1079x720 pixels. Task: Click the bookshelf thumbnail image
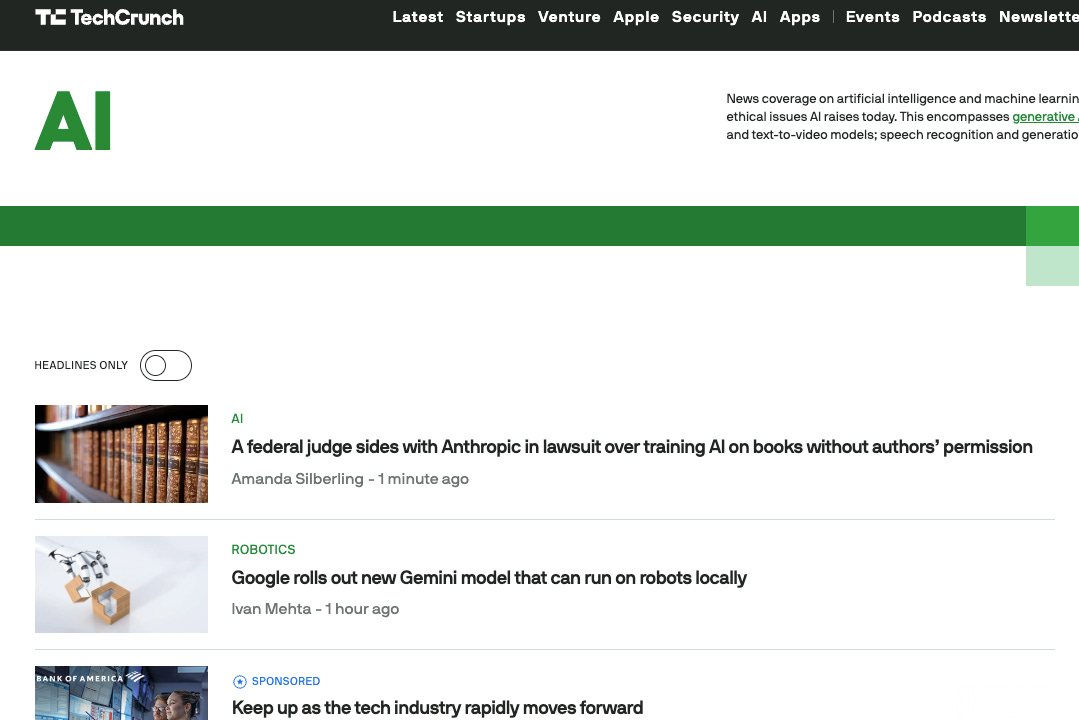point(121,454)
